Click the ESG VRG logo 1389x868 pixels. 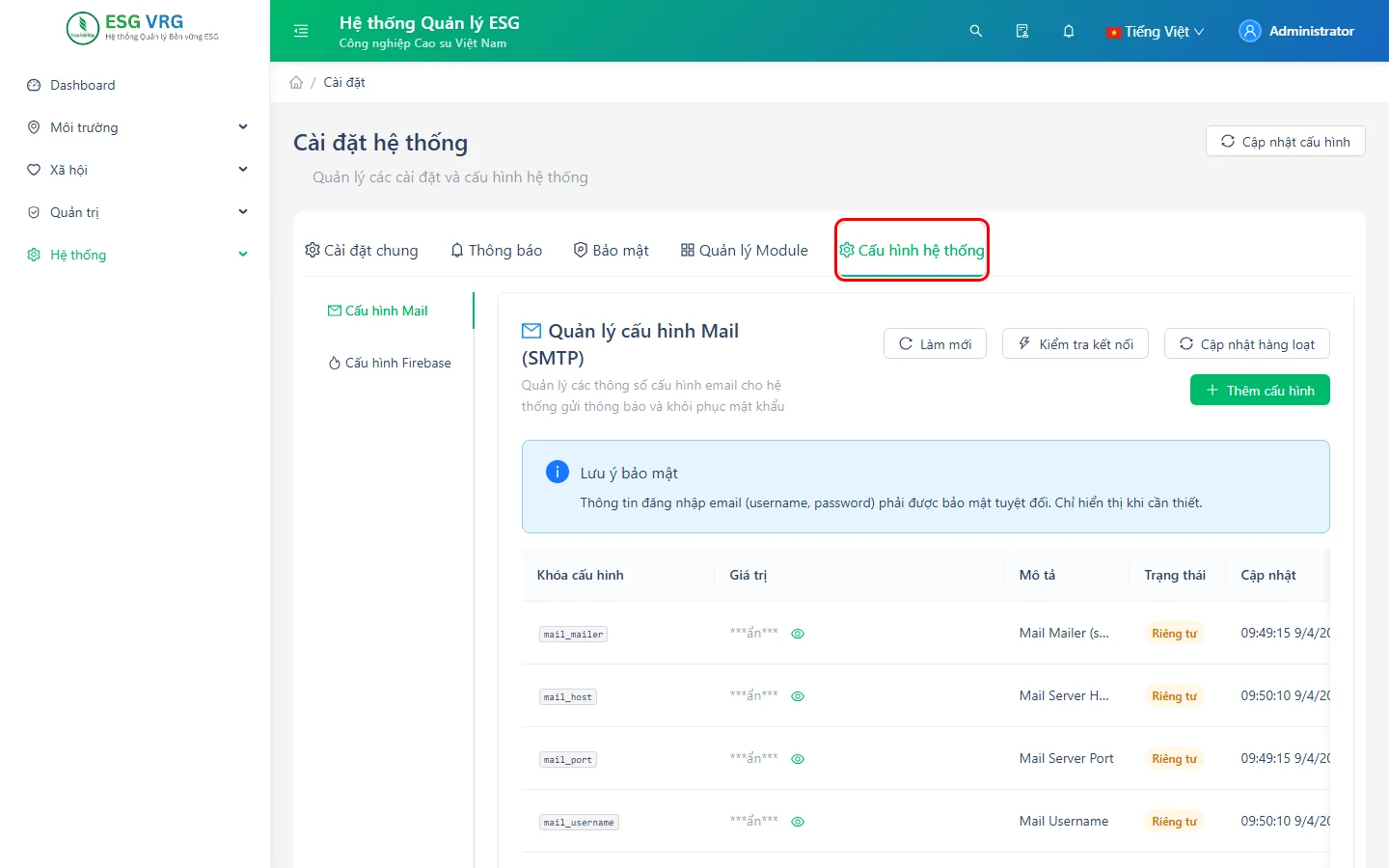tap(143, 28)
